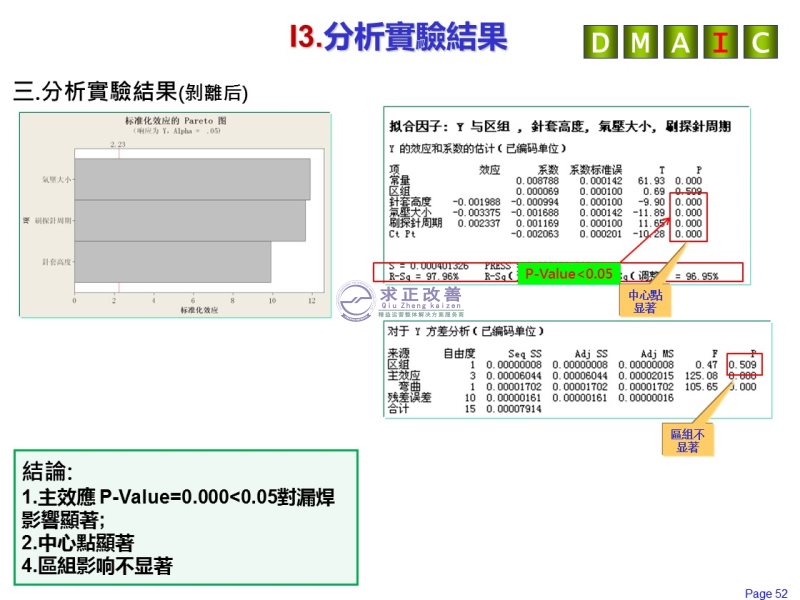This screenshot has height=600, width=800.
Task: Click the red-boxed 0.509 P value
Action: [744, 364]
